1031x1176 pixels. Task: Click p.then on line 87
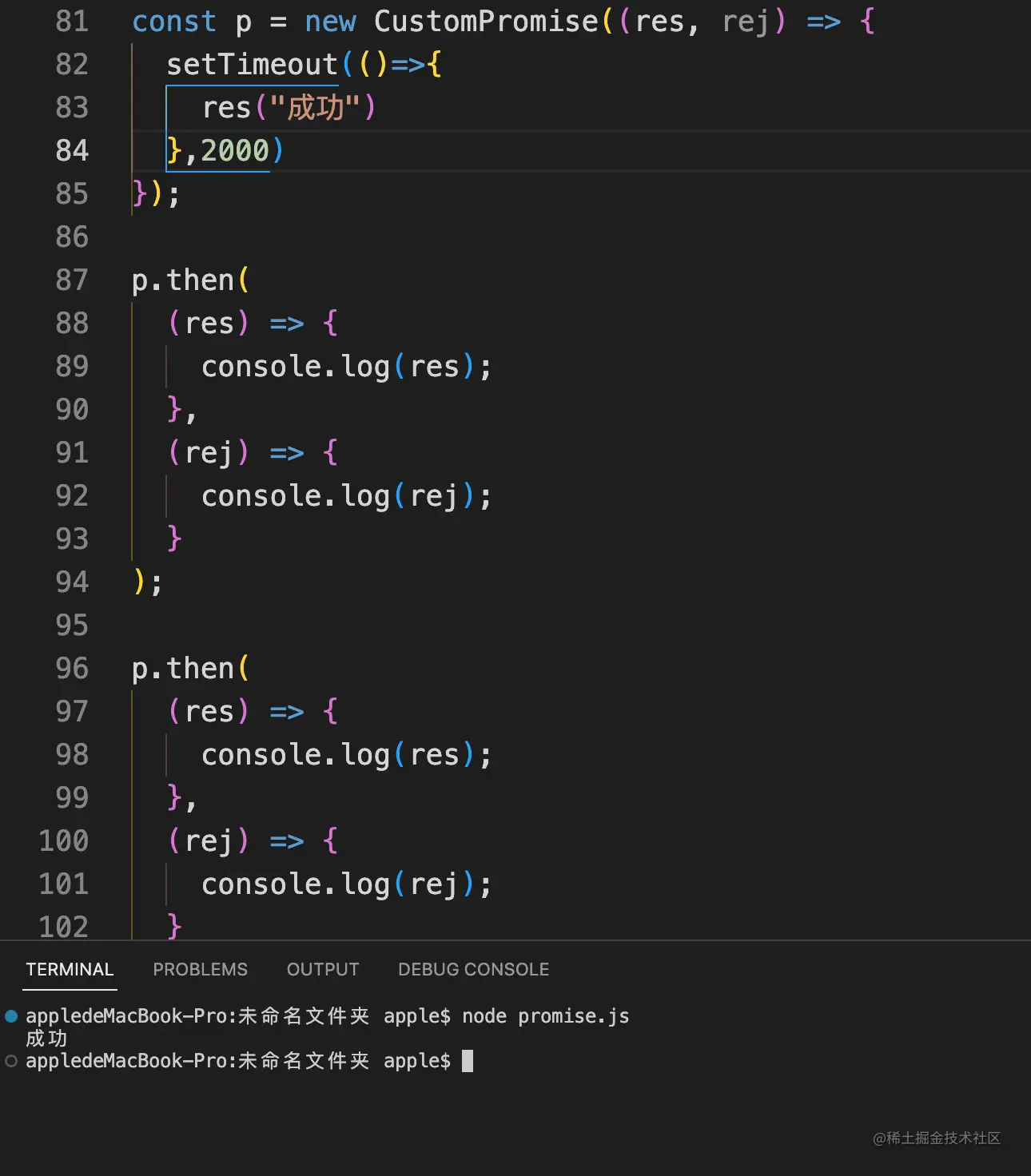[183, 280]
